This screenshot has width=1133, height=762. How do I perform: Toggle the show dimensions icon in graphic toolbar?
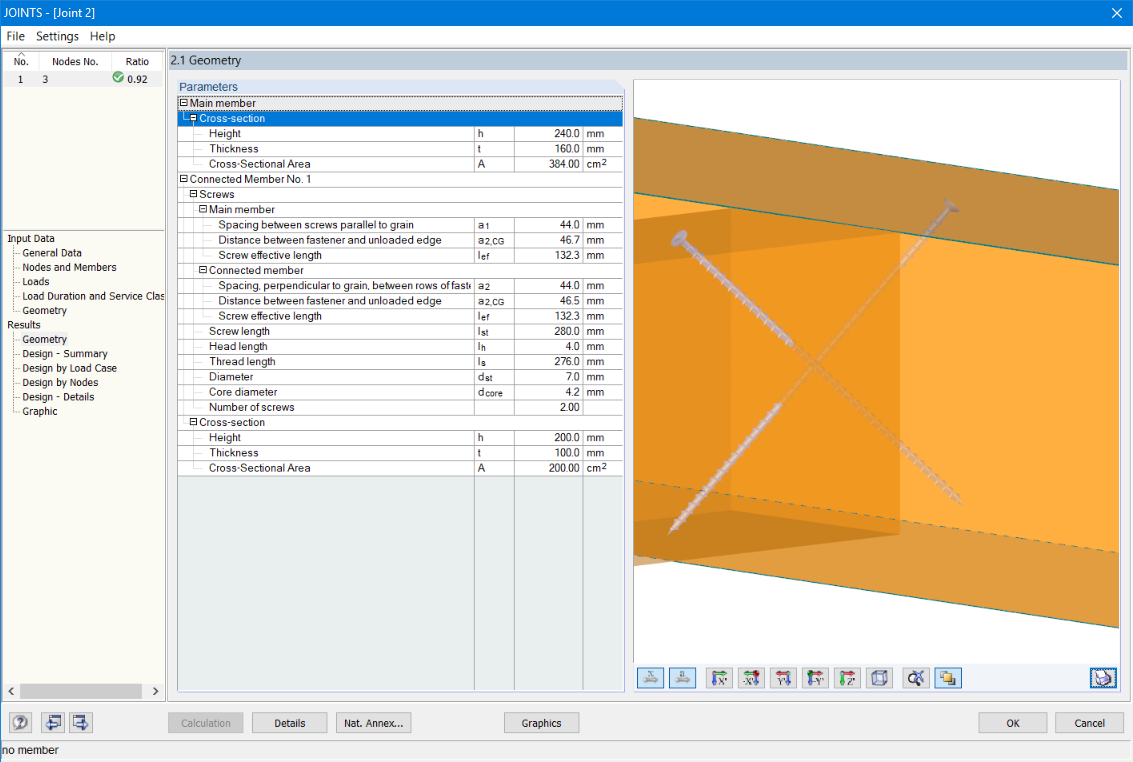650,678
